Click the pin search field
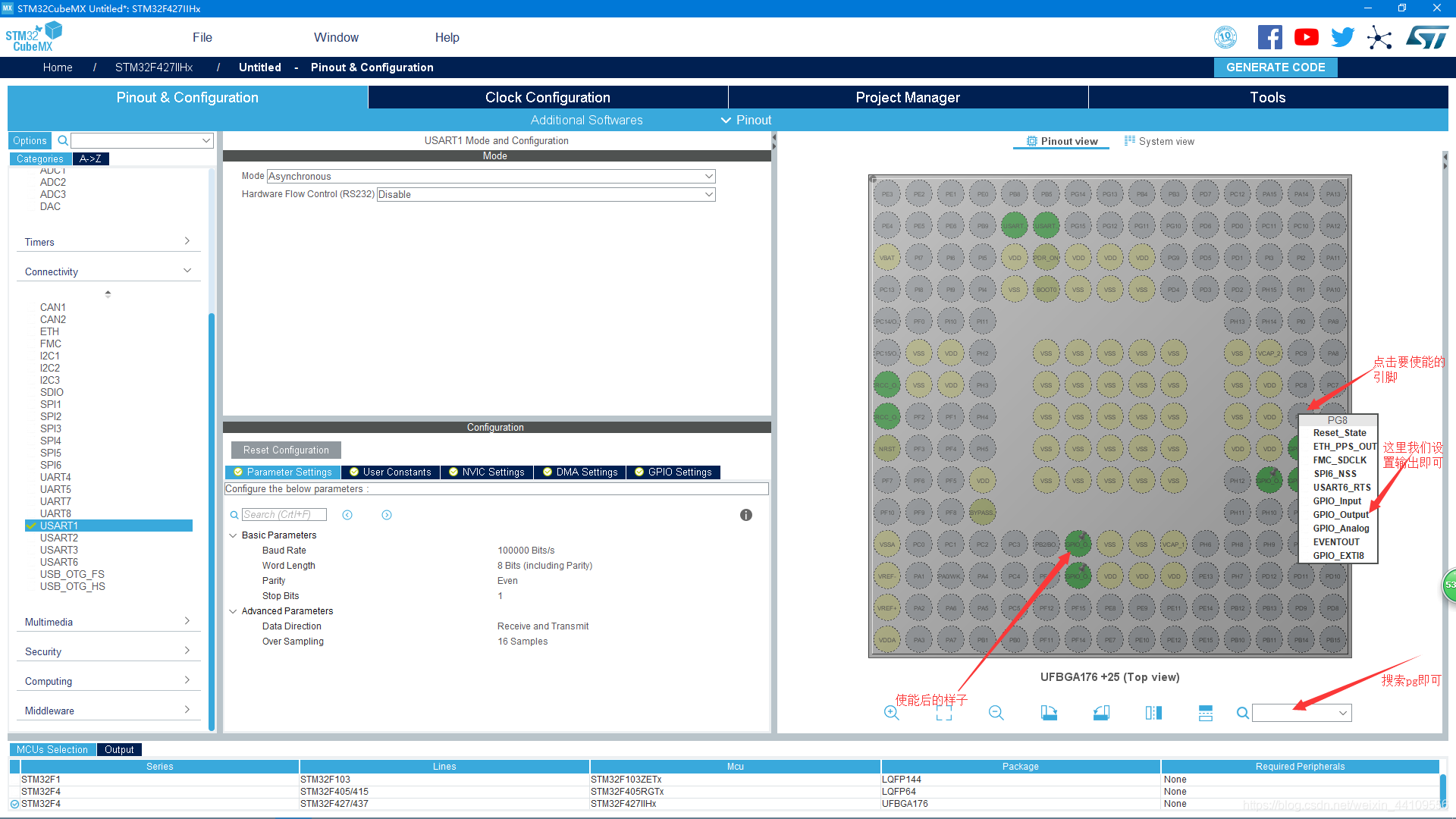This screenshot has height=819, width=1456. 1295,713
